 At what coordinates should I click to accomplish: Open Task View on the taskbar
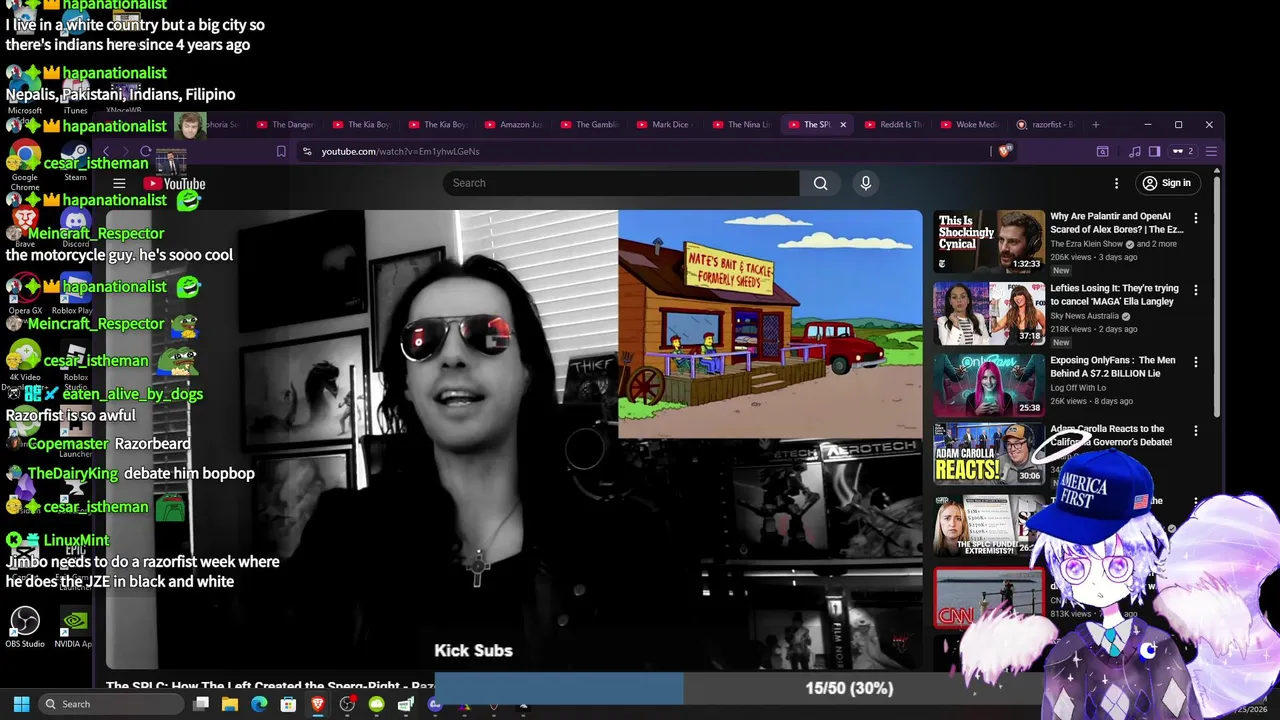tap(201, 704)
